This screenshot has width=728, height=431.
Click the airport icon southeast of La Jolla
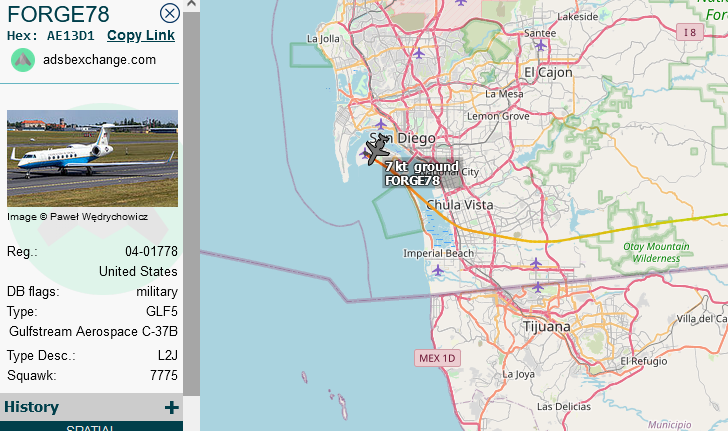(419, 53)
